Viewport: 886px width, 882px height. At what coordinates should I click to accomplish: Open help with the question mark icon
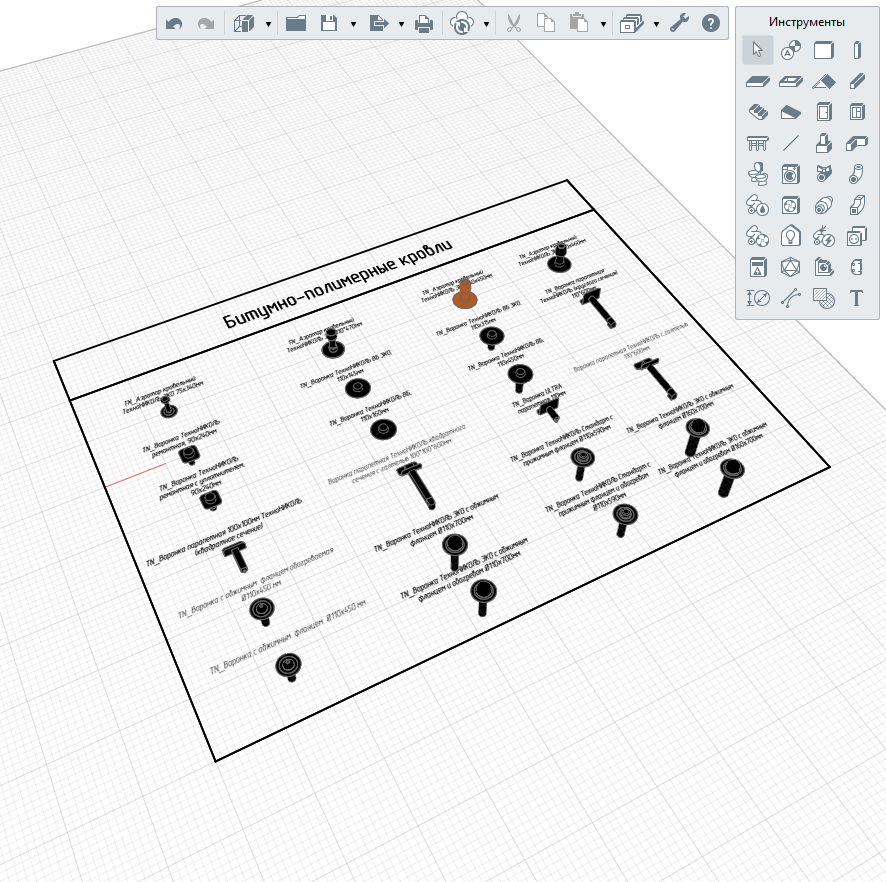pos(711,24)
